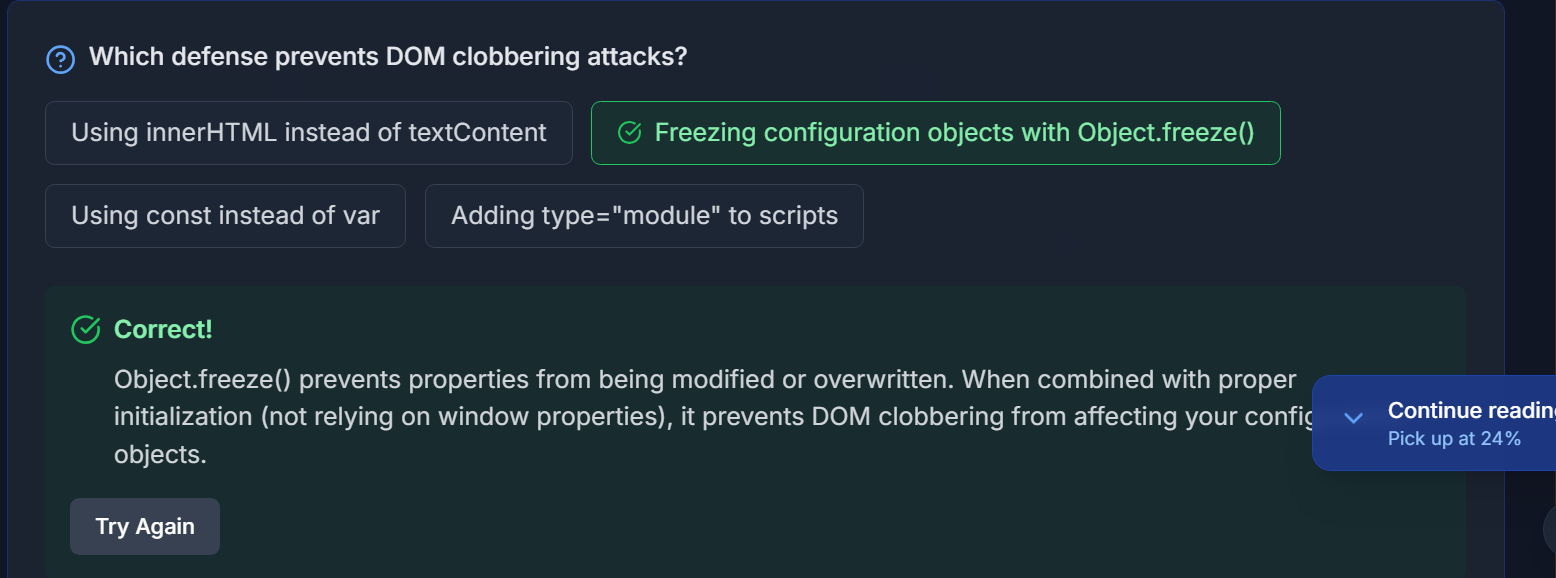The height and width of the screenshot is (578, 1556).
Task: Expand the Continue reading chevron arrow
Action: tap(1353, 418)
